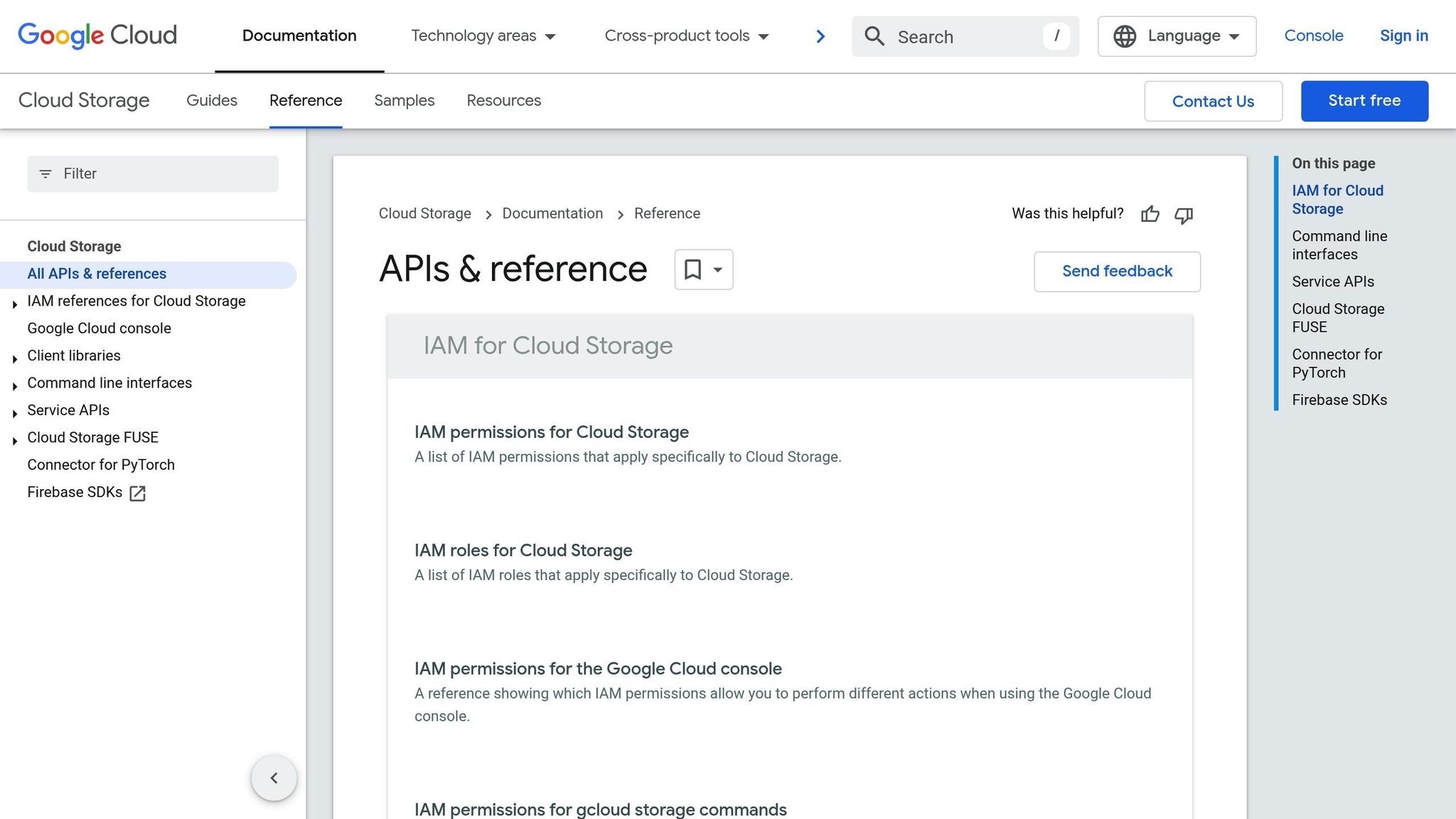
Task: Open Technology areas dropdown
Action: pyautogui.click(x=483, y=36)
